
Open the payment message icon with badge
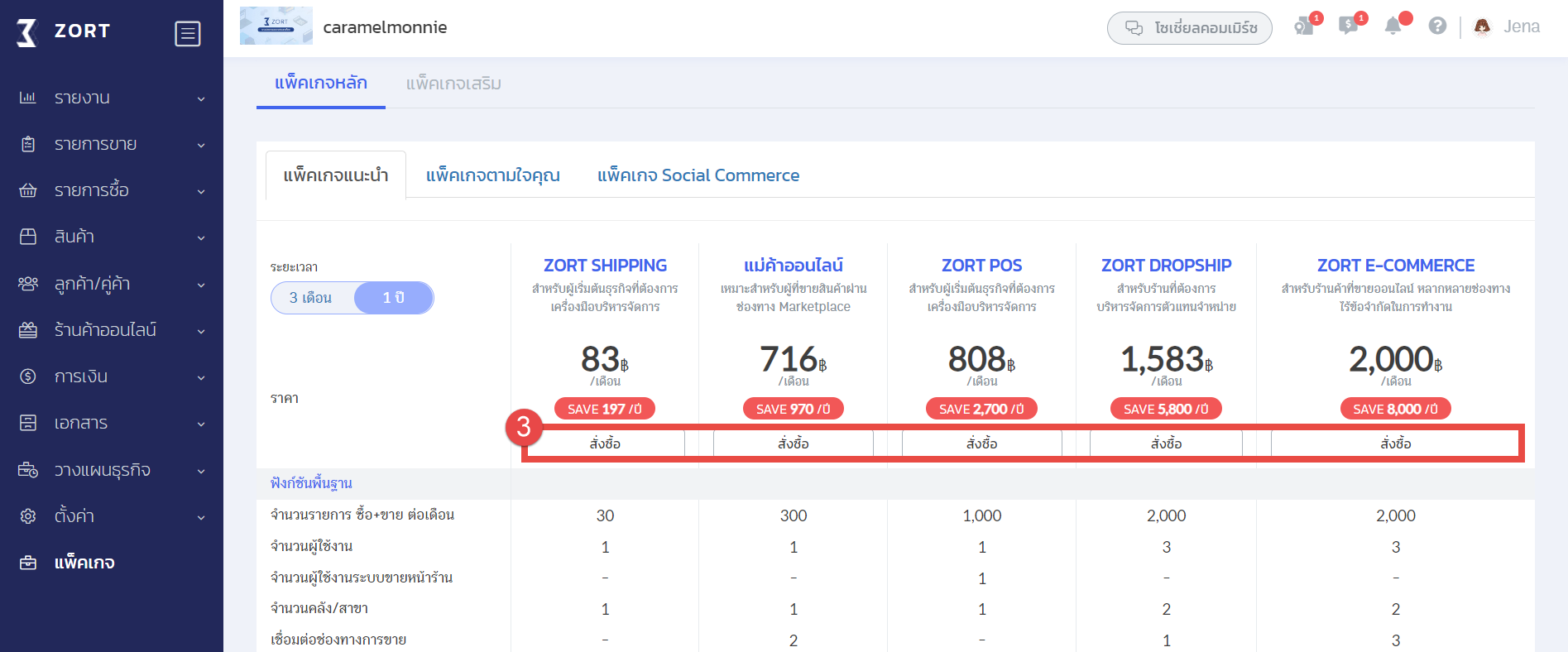tap(1349, 26)
